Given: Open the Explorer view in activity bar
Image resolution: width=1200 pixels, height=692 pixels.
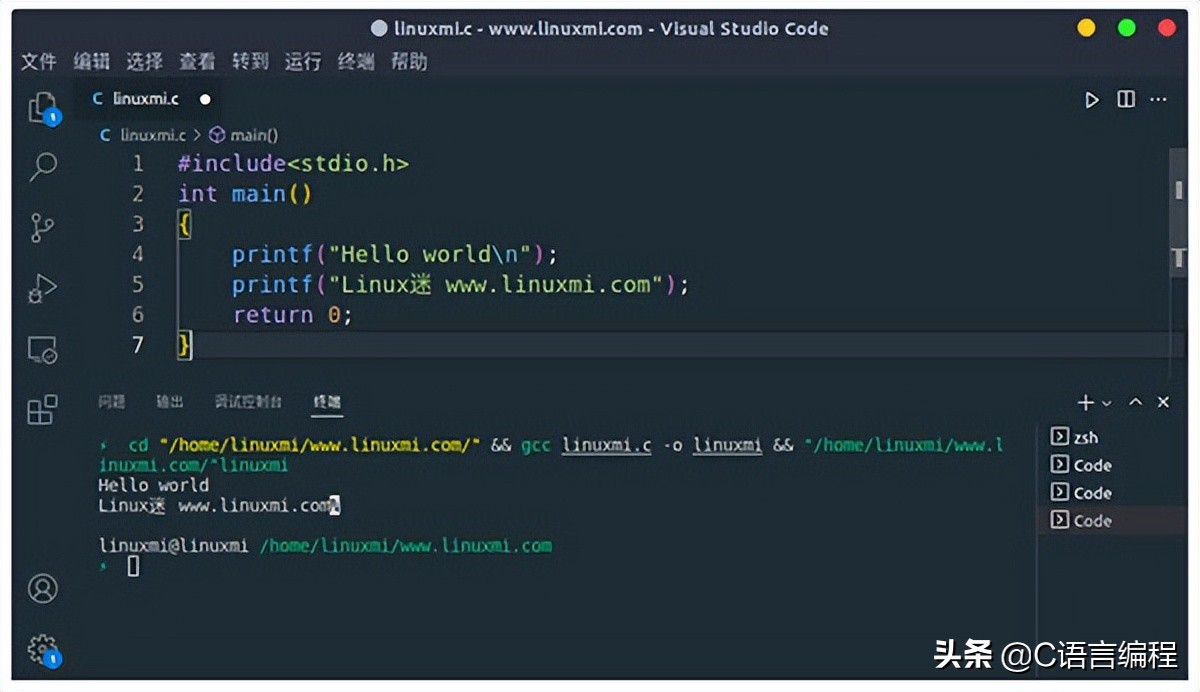Looking at the screenshot, I should tap(43, 108).
